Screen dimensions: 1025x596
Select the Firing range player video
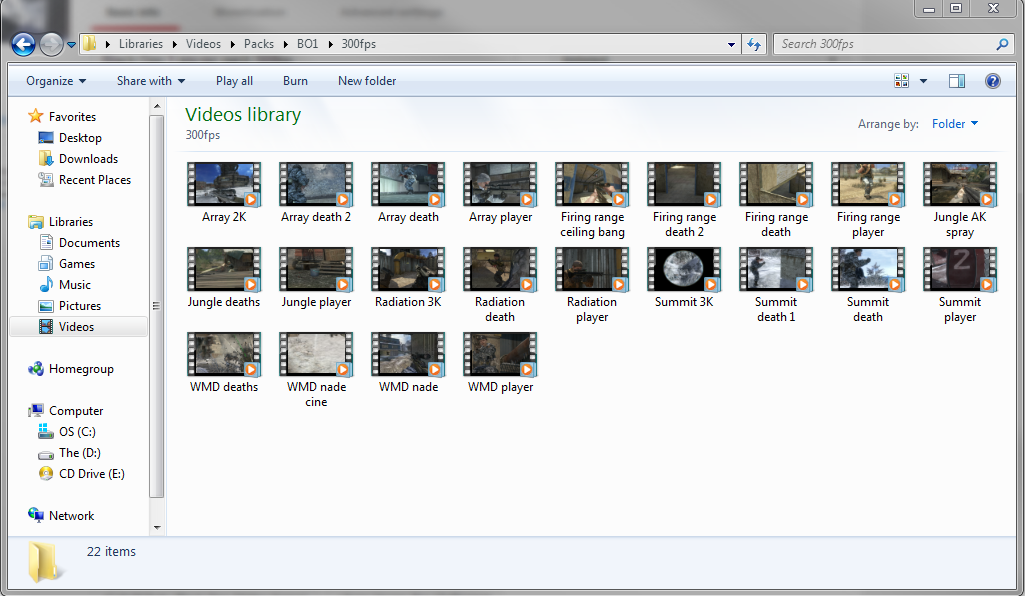(868, 201)
